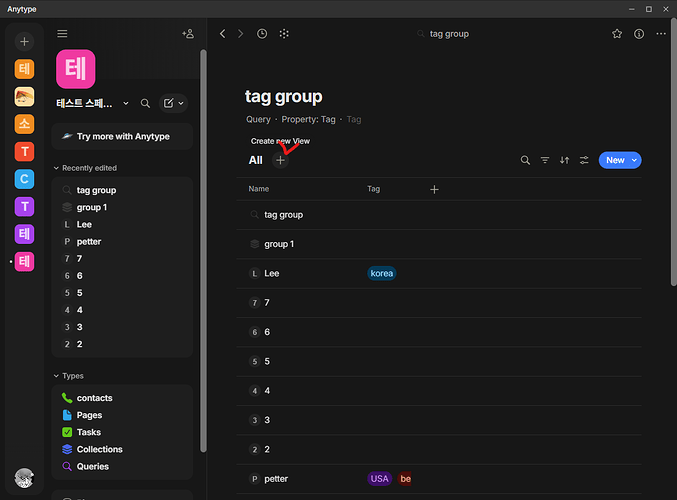677x500 pixels.
Task: Open the three dots more menu
Action: 661,34
